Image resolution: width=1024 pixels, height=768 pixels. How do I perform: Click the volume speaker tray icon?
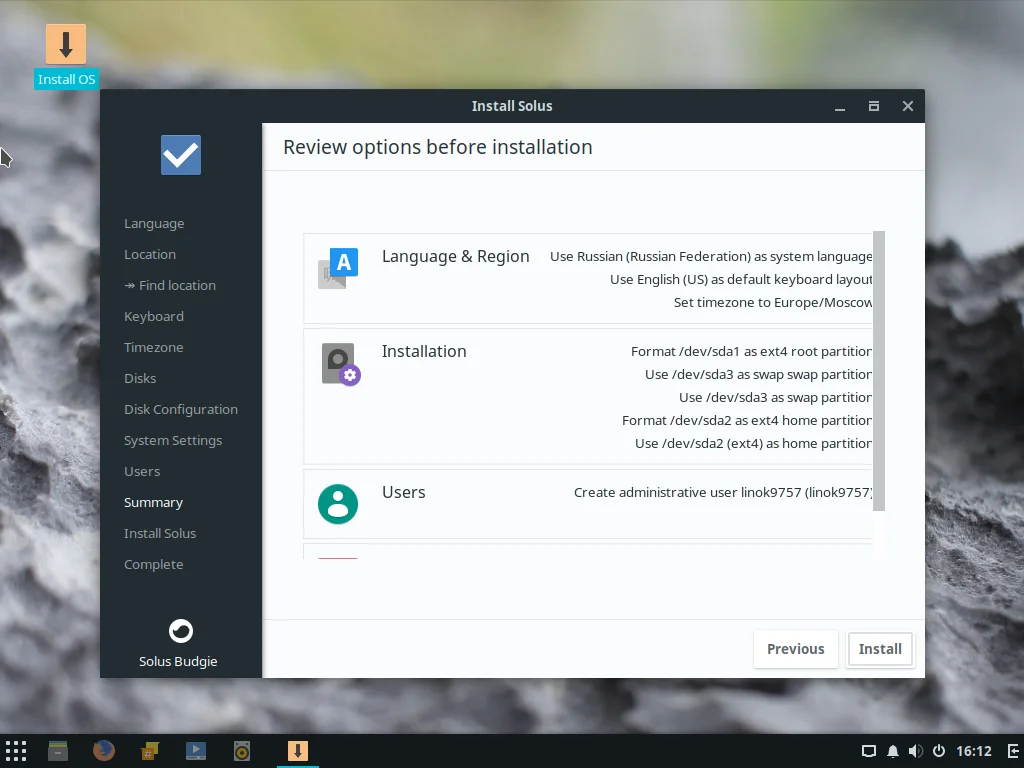915,751
